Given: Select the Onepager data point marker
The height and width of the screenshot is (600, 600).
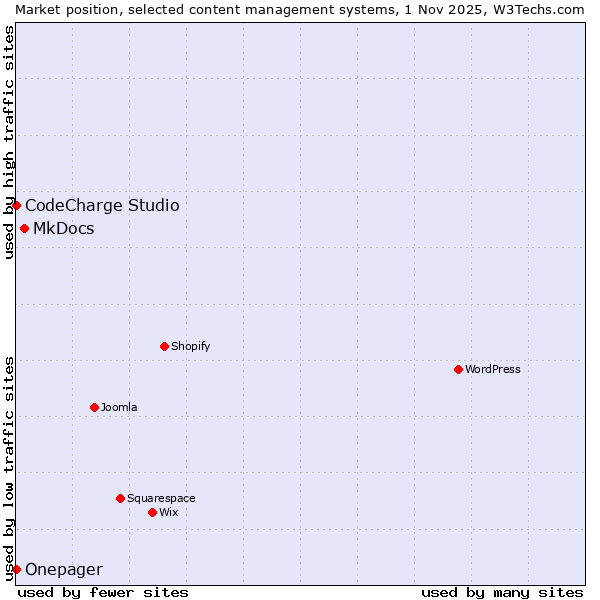Looking at the screenshot, I should point(16,569).
